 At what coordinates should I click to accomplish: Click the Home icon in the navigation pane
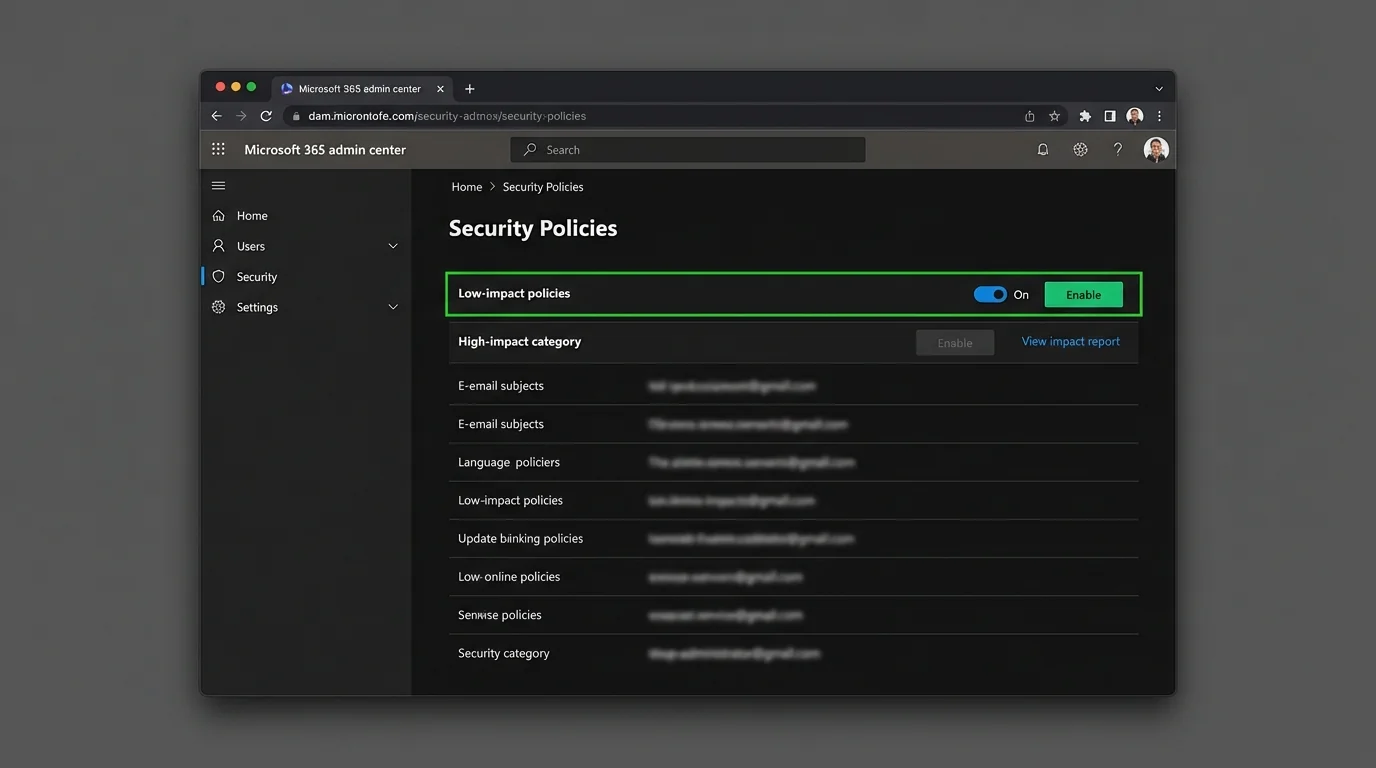218,215
